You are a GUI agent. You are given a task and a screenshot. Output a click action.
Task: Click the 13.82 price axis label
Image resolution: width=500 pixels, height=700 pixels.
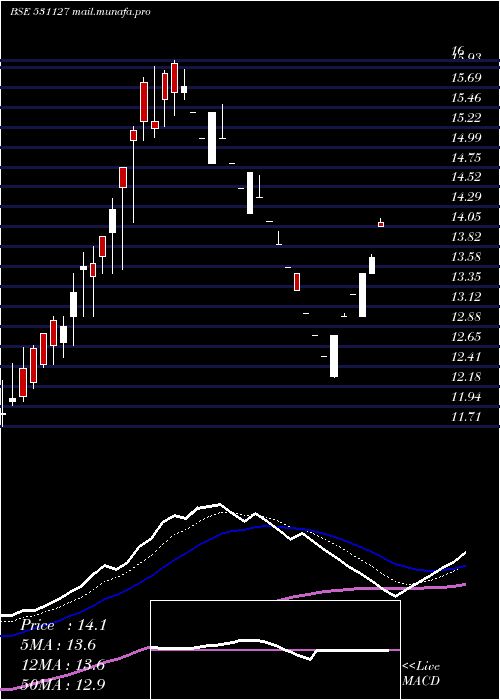pos(466,237)
